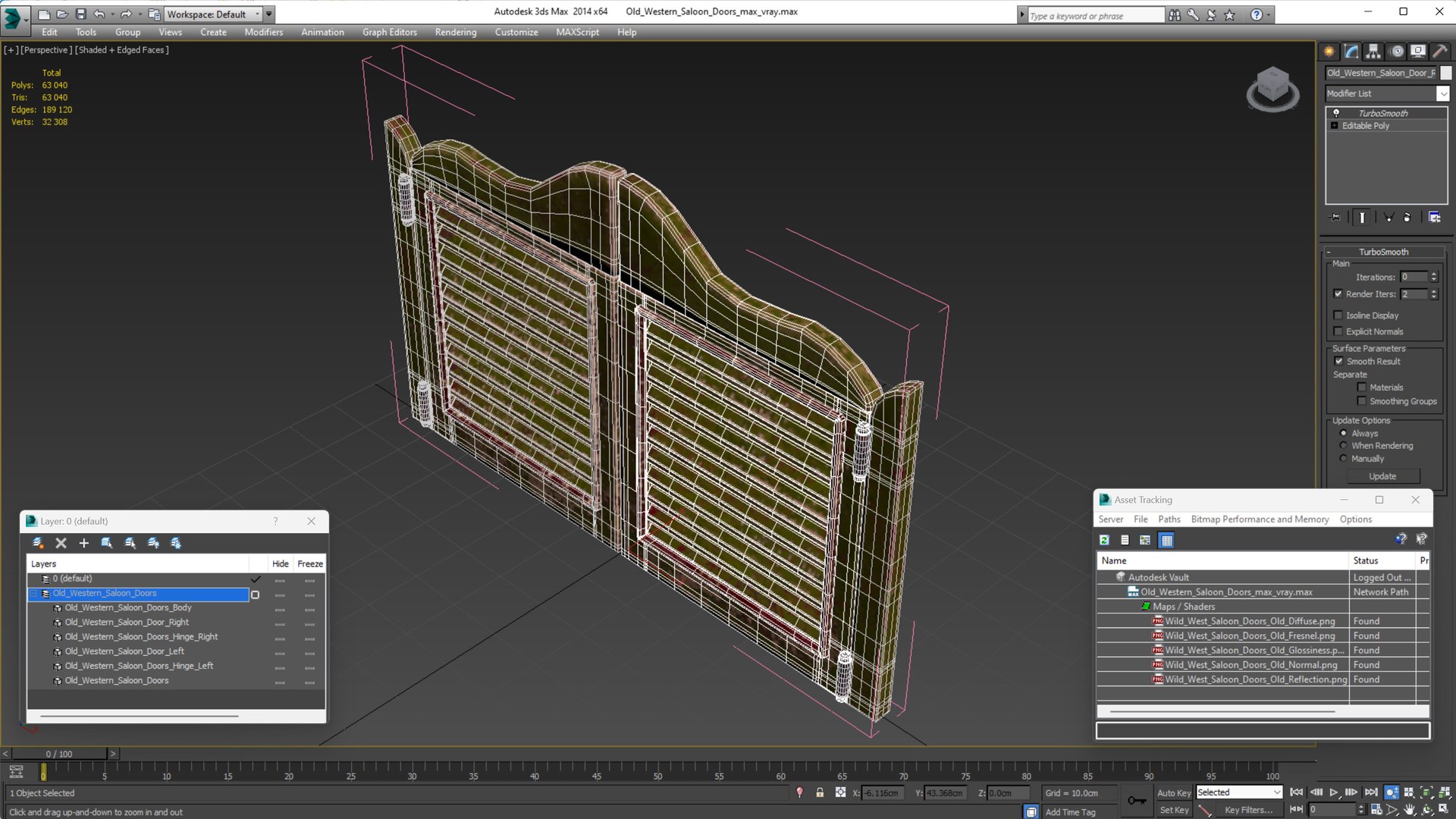
Task: Click Maximize Viewport Toggle icon
Action: (1443, 810)
